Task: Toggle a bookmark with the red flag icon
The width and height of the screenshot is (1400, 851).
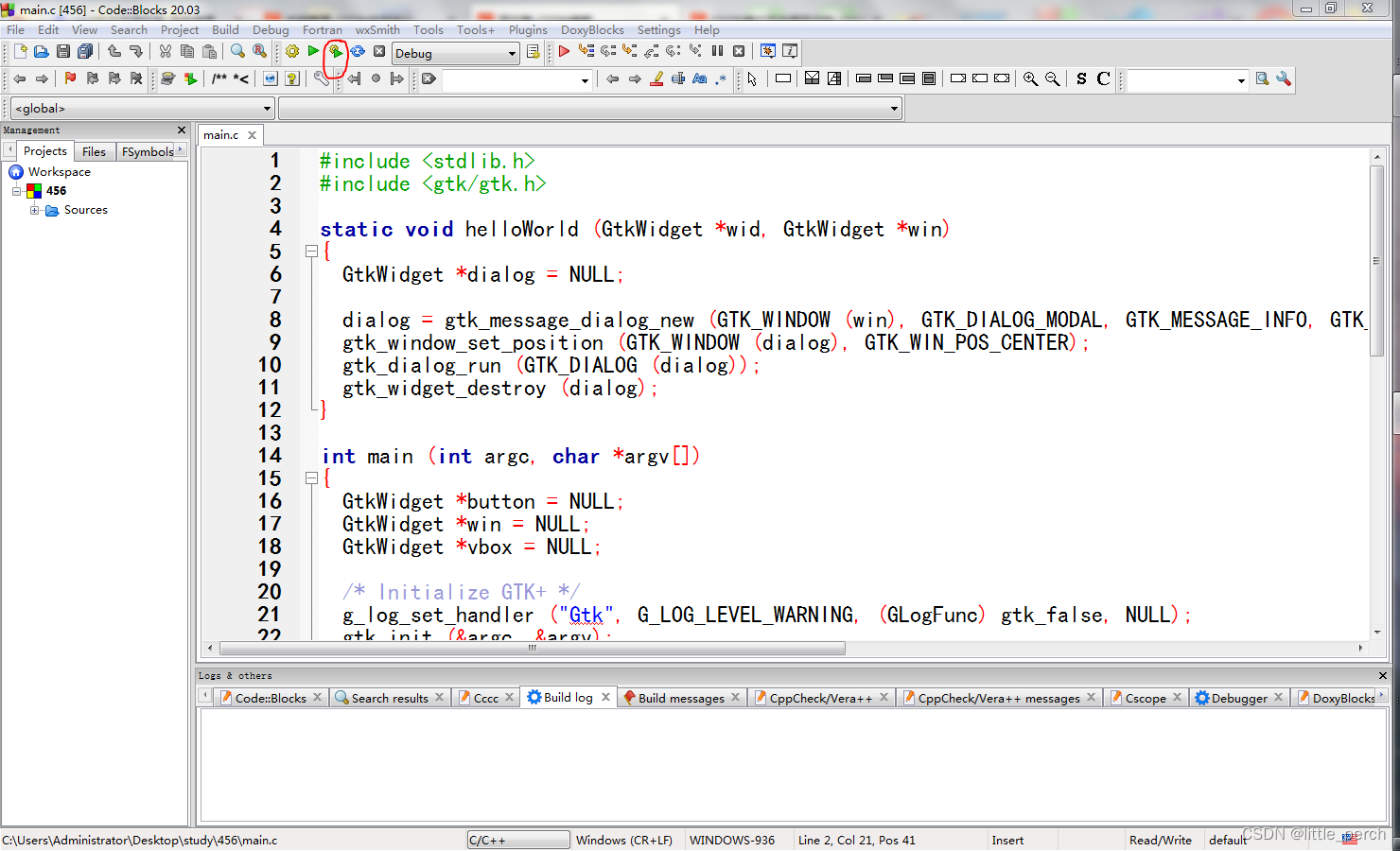Action: pyautogui.click(x=70, y=79)
